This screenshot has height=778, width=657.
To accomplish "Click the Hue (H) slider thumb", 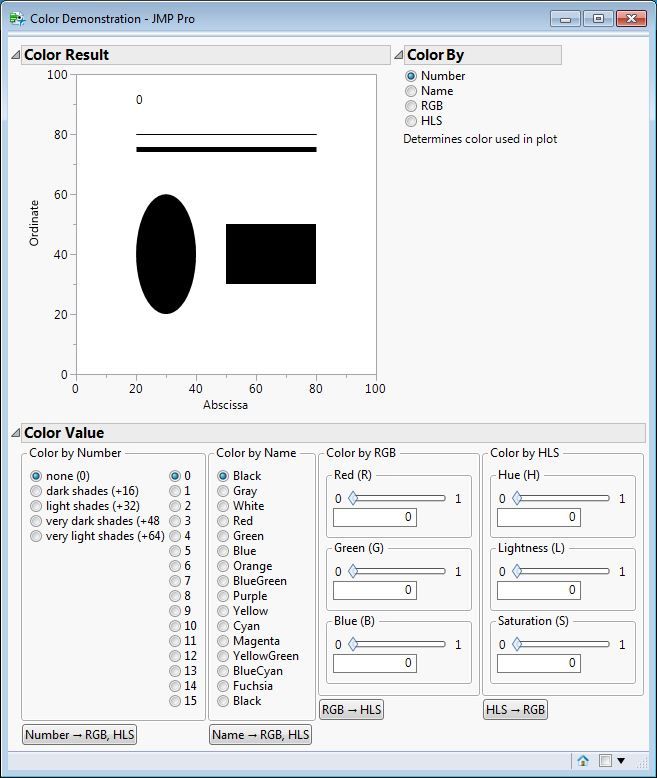I will coord(517,498).
